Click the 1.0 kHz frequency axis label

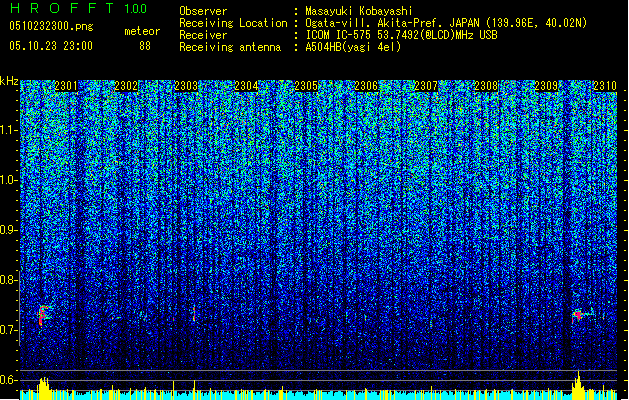pos(8,180)
